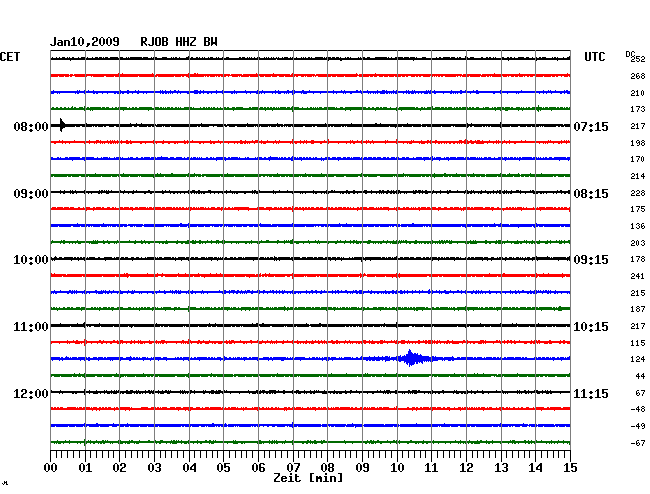Select the 09:15 UTC time label
The image size is (650, 494).
[591, 260]
